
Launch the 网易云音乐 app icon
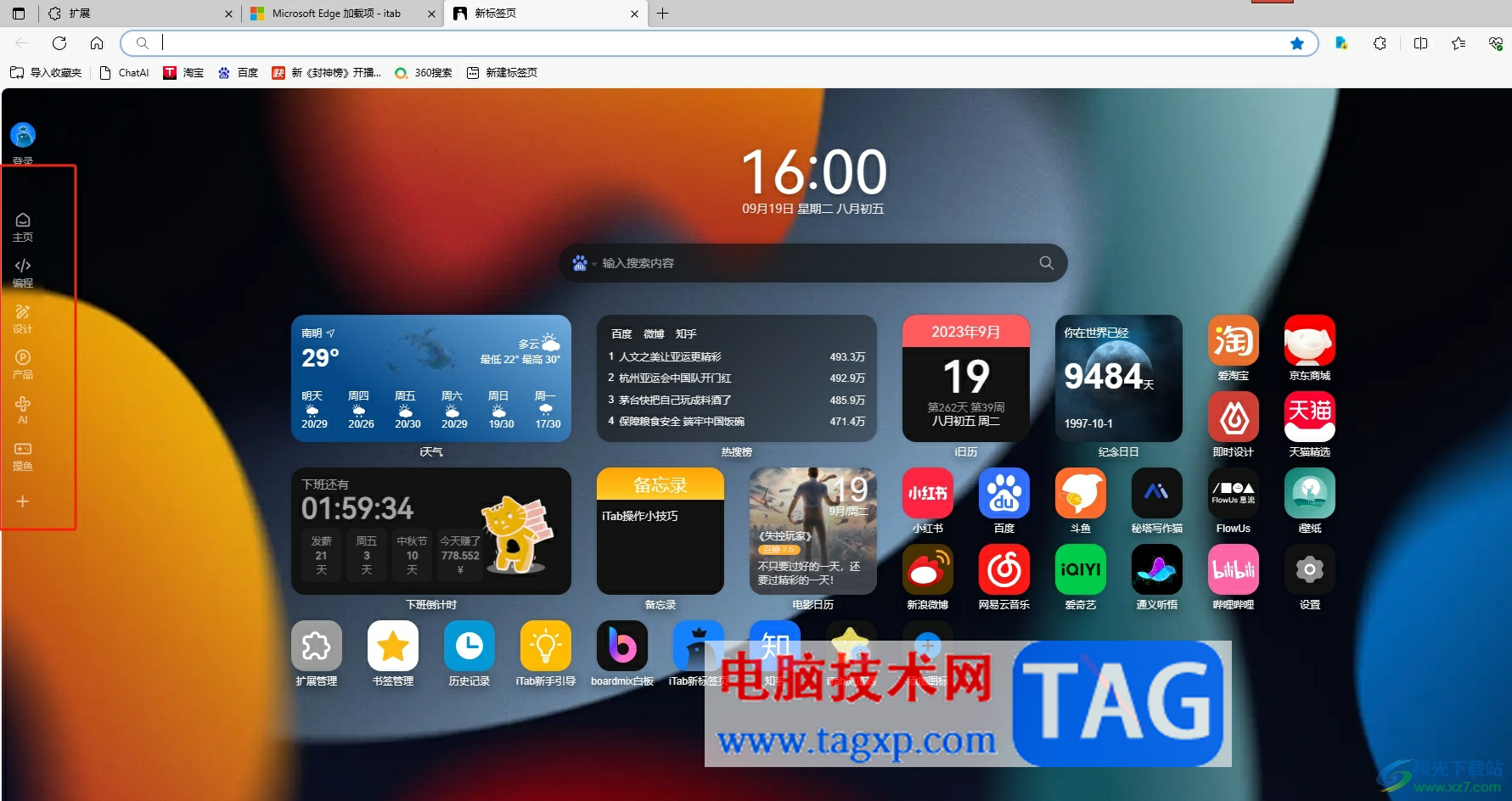[1003, 569]
